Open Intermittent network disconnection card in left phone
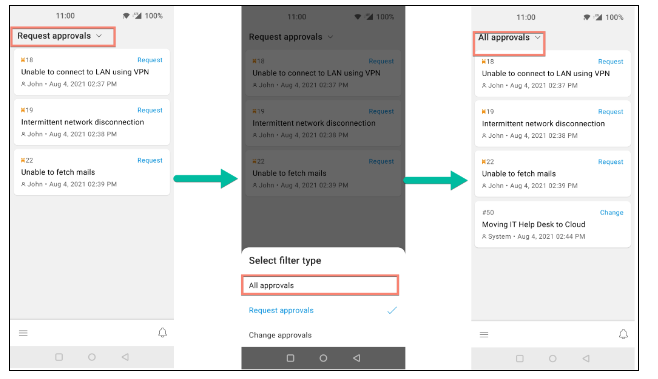 [x=92, y=122]
